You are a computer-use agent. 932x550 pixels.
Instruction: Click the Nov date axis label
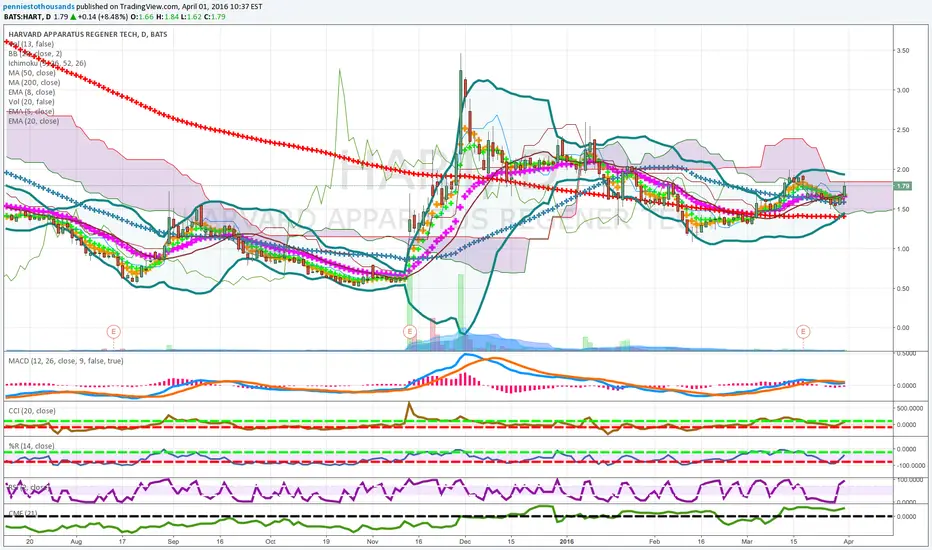click(372, 542)
